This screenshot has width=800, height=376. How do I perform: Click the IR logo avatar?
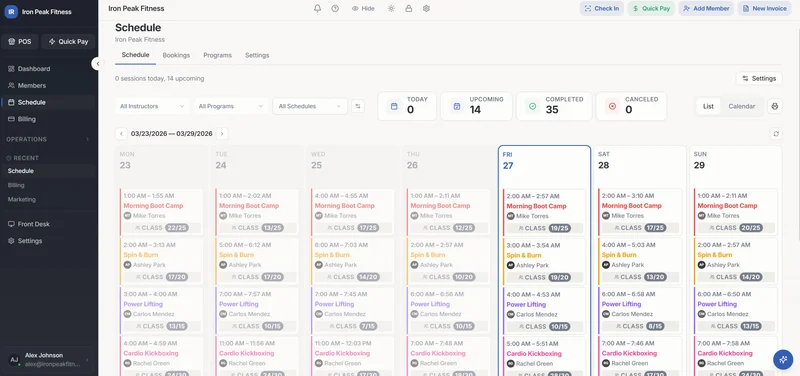point(11,11)
